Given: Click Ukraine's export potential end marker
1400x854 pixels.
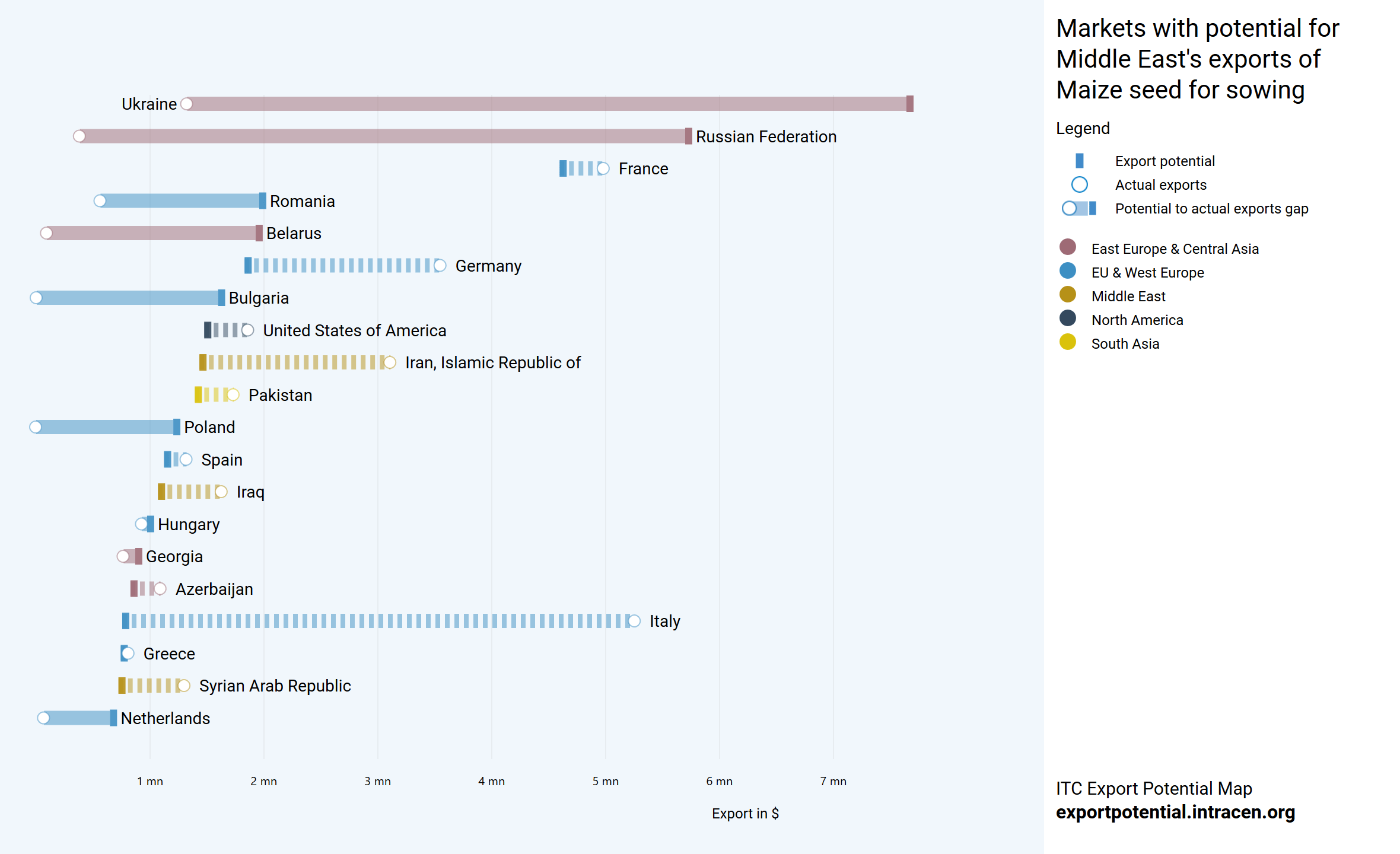Looking at the screenshot, I should point(909,104).
